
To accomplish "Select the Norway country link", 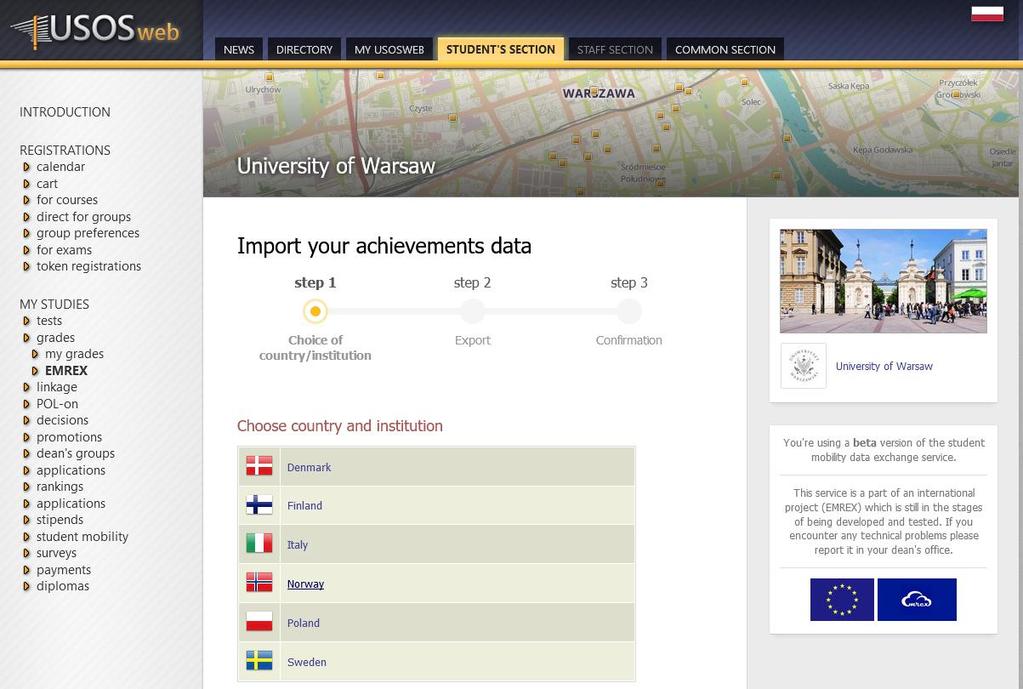I will [305, 584].
